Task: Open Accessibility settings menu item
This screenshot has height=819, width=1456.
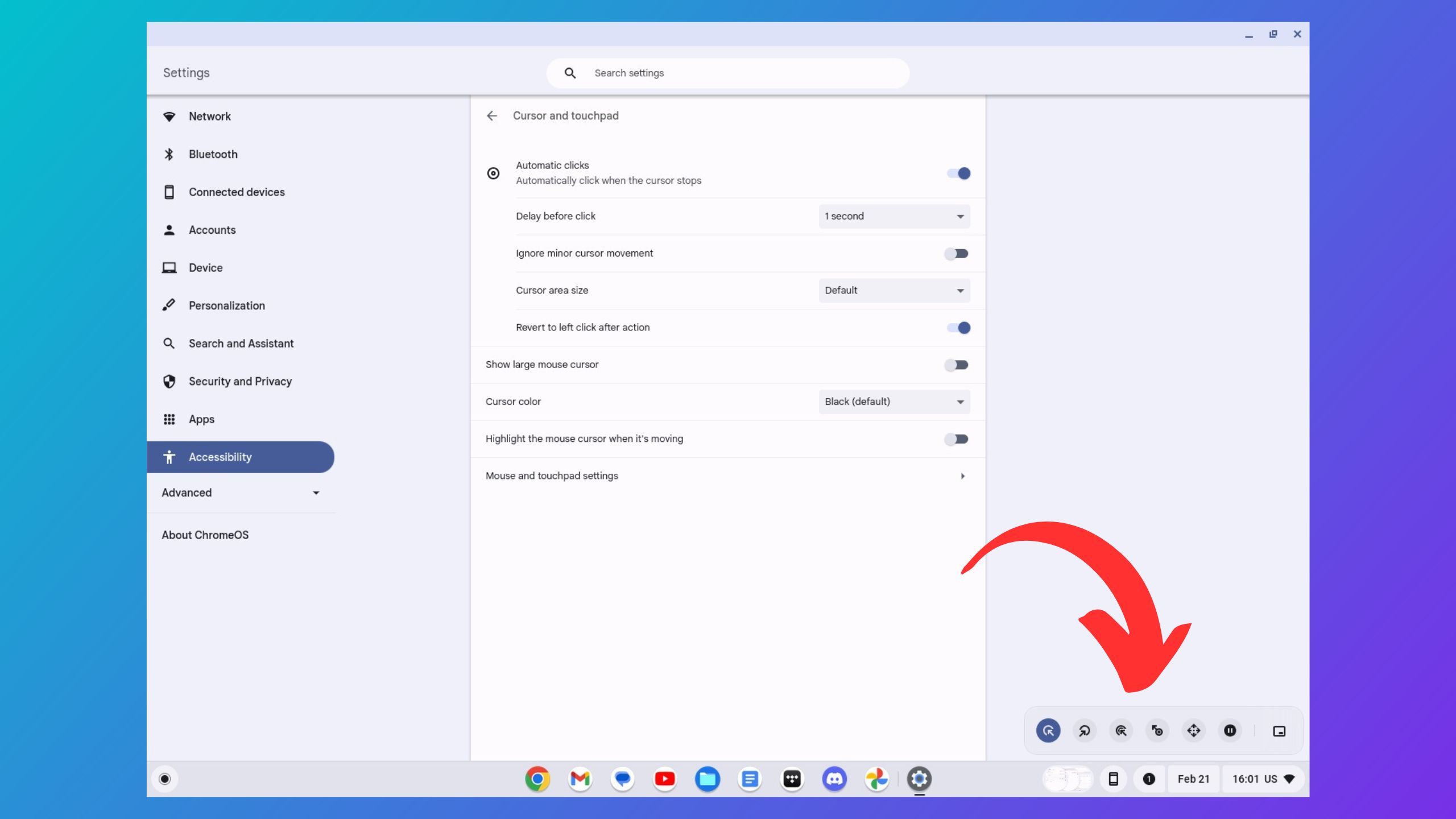Action: tap(220, 457)
